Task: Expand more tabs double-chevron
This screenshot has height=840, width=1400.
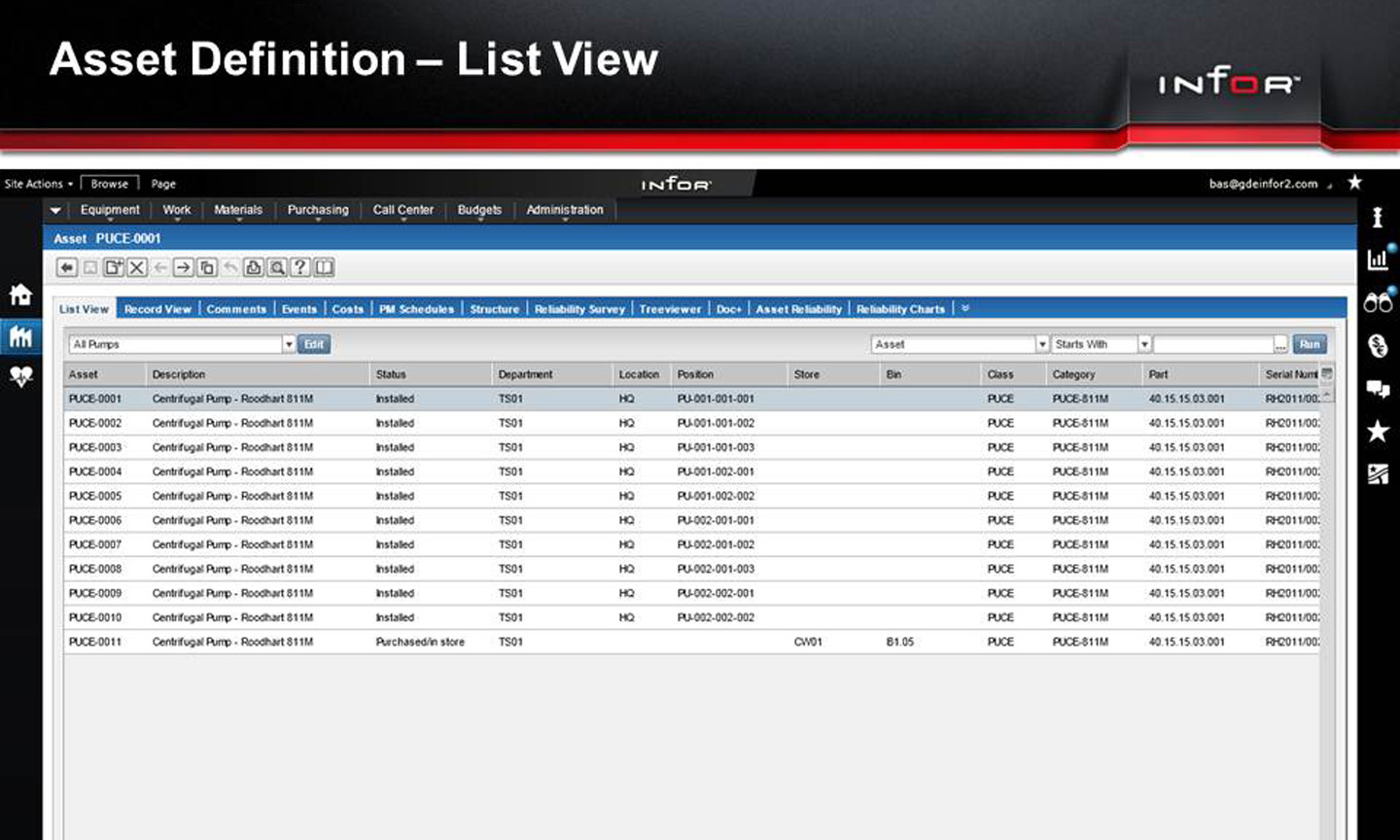Action: point(965,308)
